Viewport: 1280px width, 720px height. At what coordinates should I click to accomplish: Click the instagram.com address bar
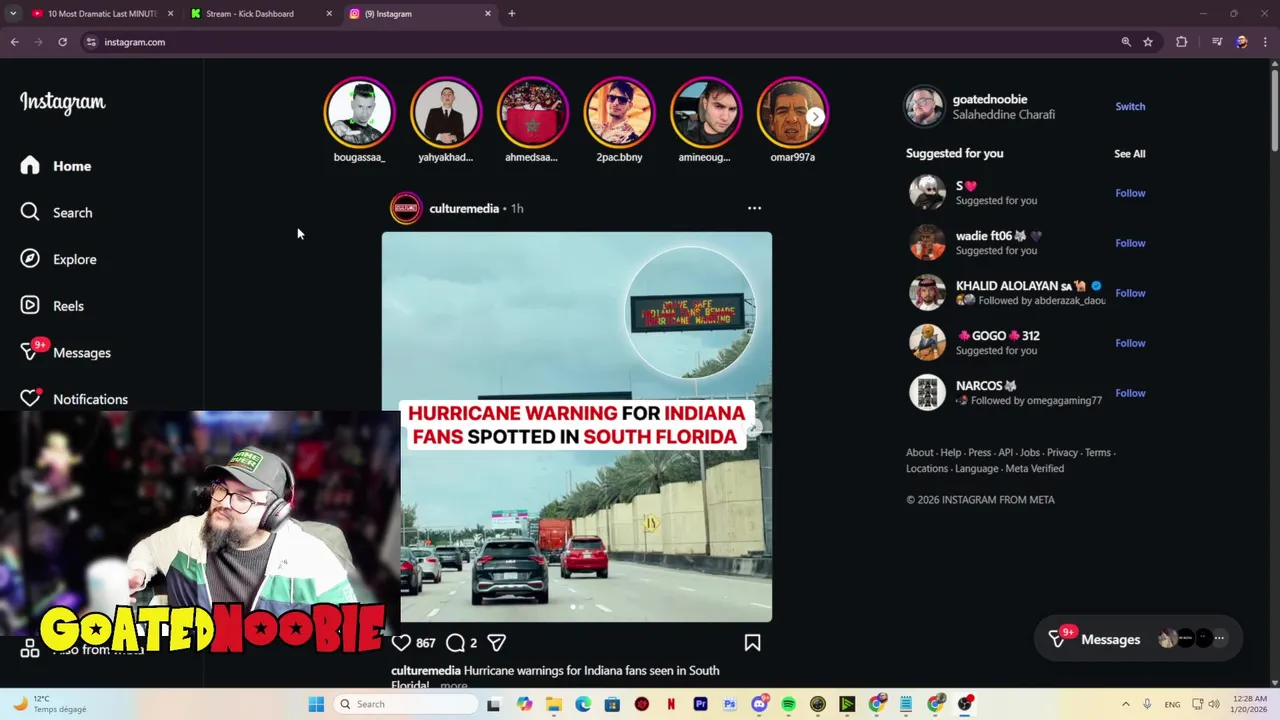point(600,42)
